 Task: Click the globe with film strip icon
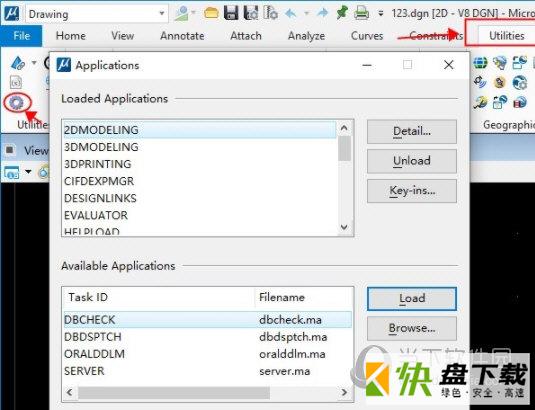coord(520,102)
